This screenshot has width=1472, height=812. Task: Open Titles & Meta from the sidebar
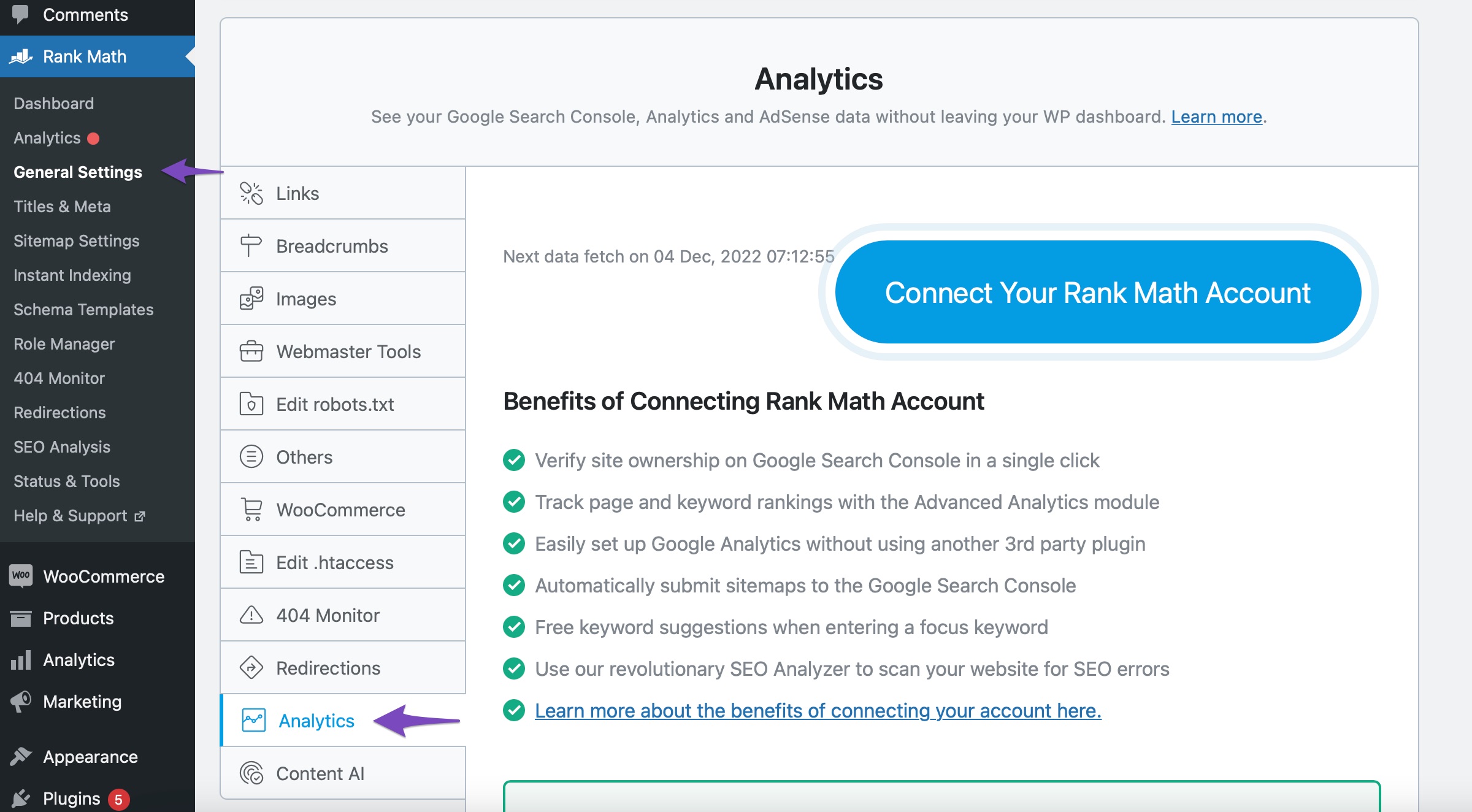(x=62, y=207)
